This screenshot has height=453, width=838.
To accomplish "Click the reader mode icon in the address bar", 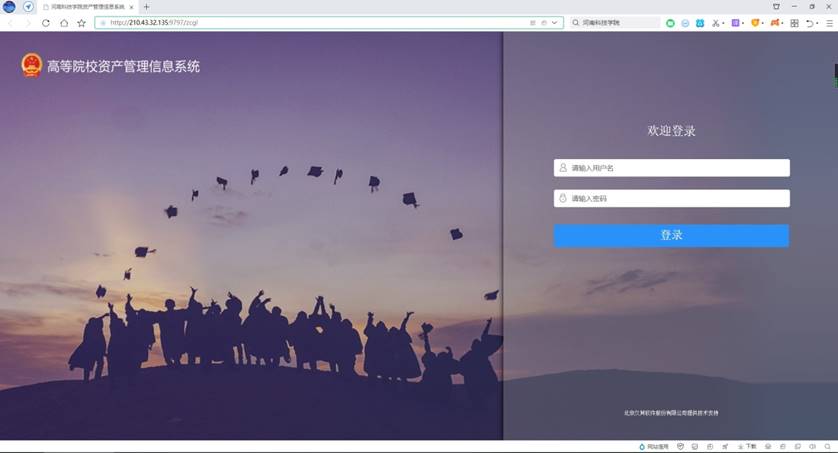I will (532, 23).
